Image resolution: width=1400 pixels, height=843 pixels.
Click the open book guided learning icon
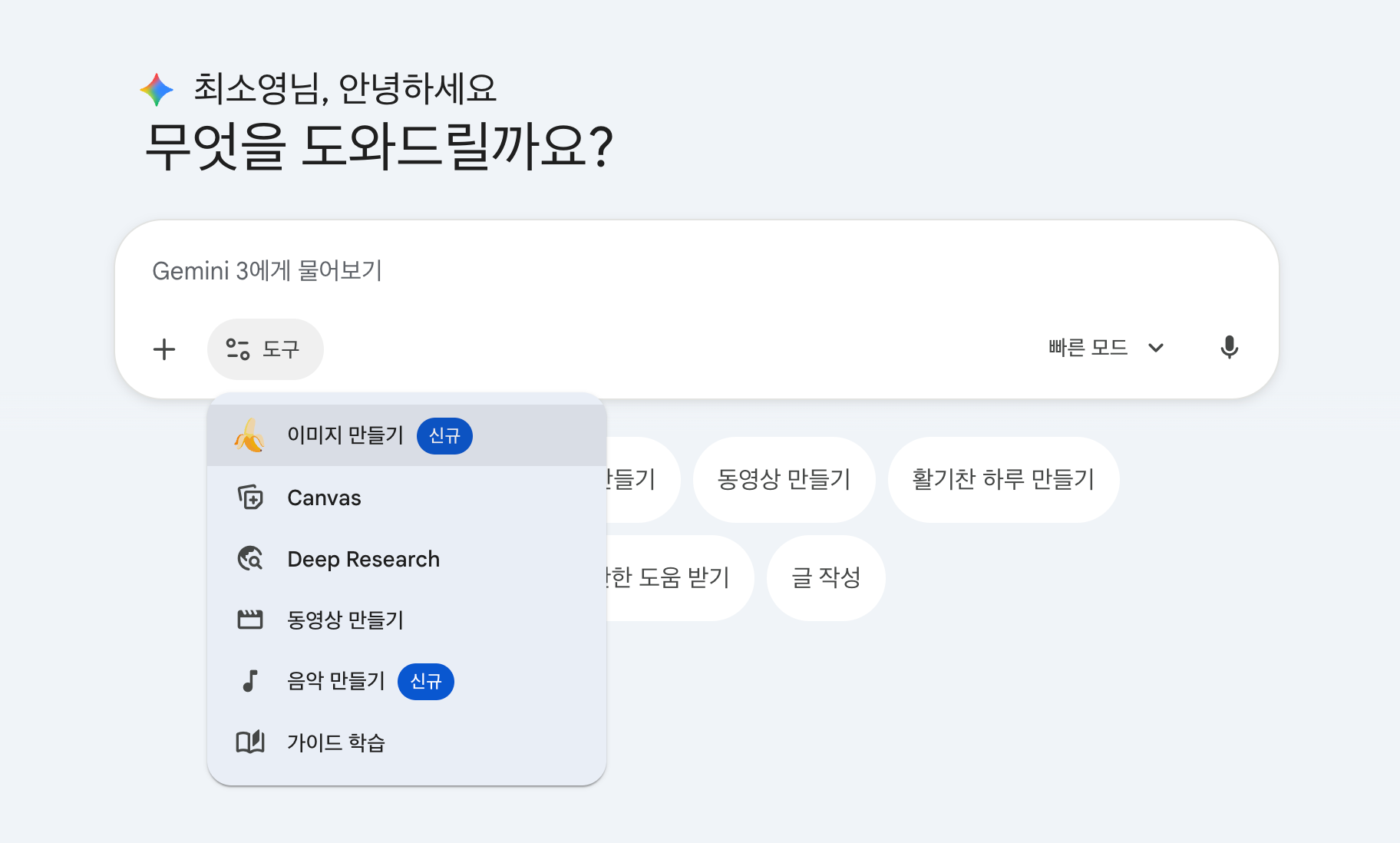coord(250,742)
